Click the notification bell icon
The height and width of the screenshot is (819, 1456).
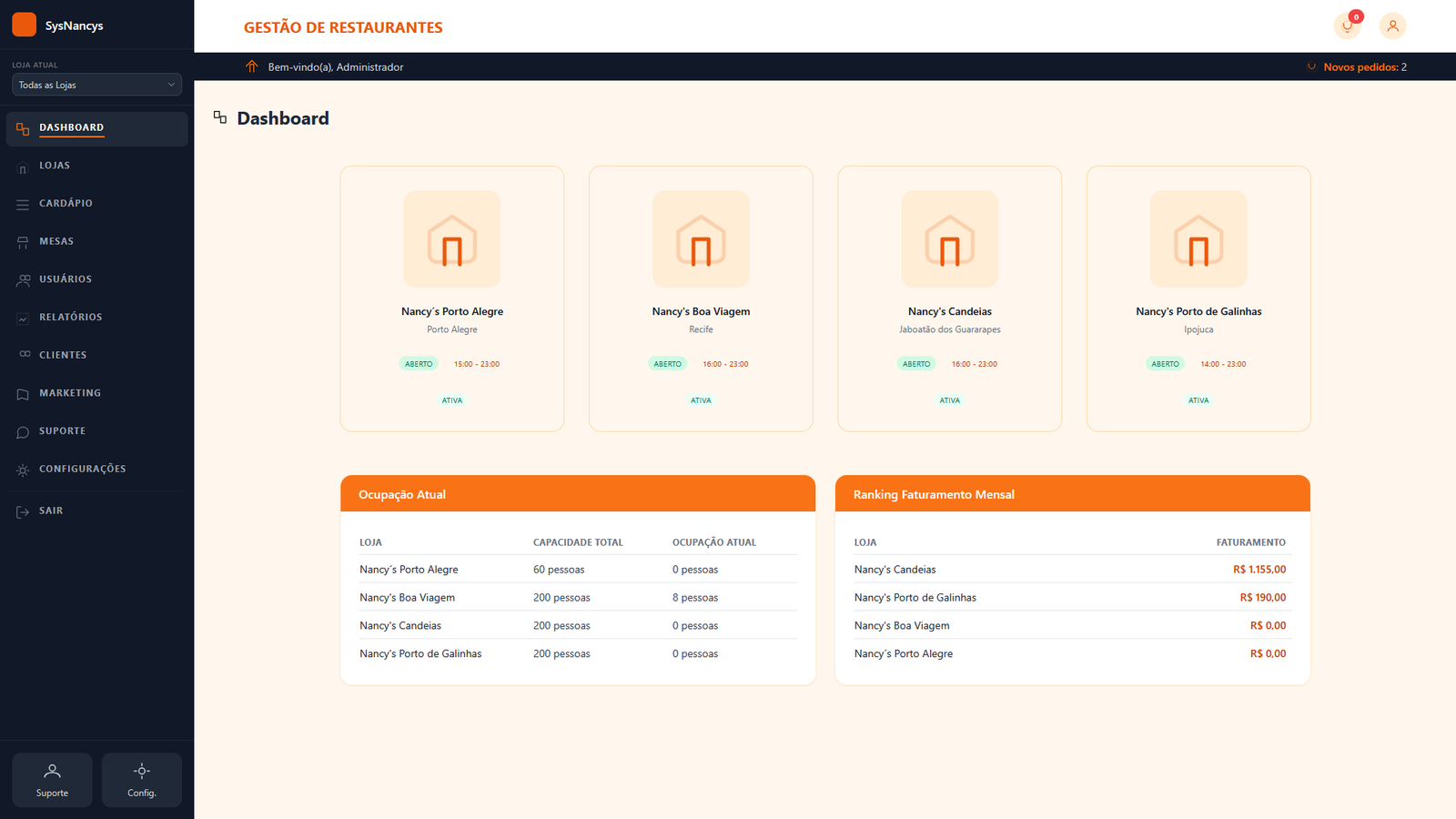click(1347, 26)
